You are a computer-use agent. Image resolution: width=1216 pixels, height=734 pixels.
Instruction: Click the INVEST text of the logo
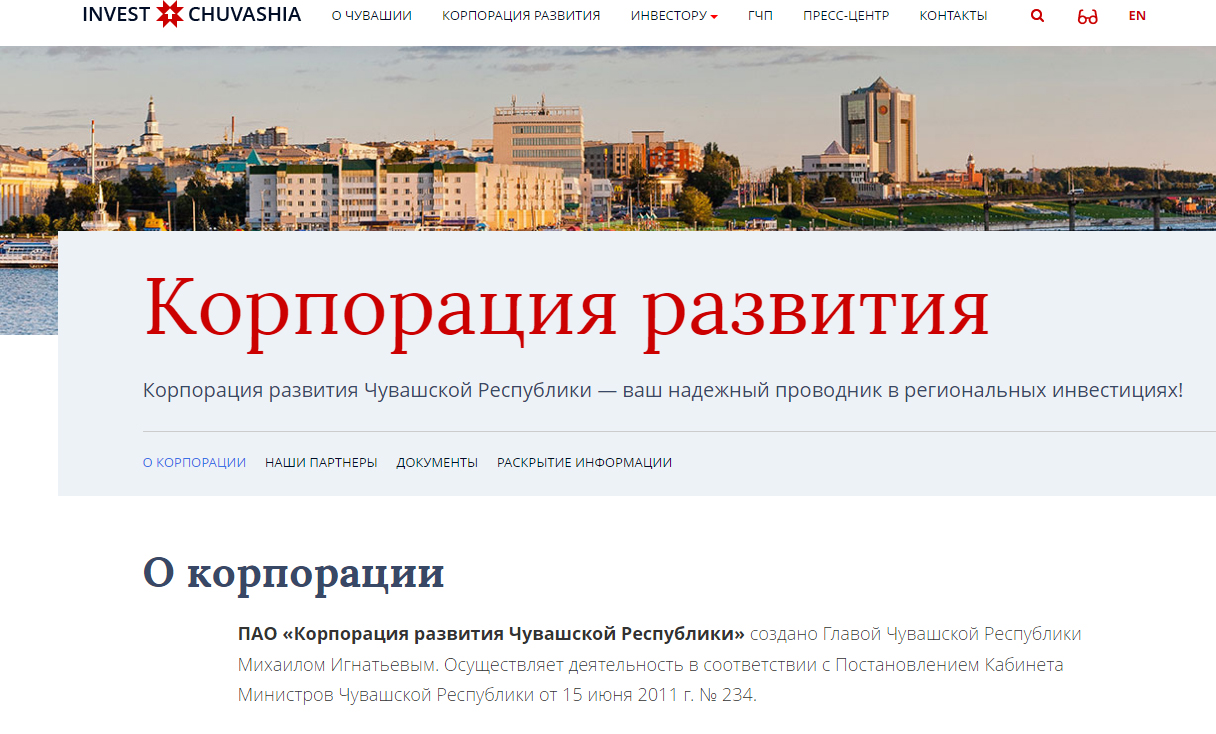116,14
